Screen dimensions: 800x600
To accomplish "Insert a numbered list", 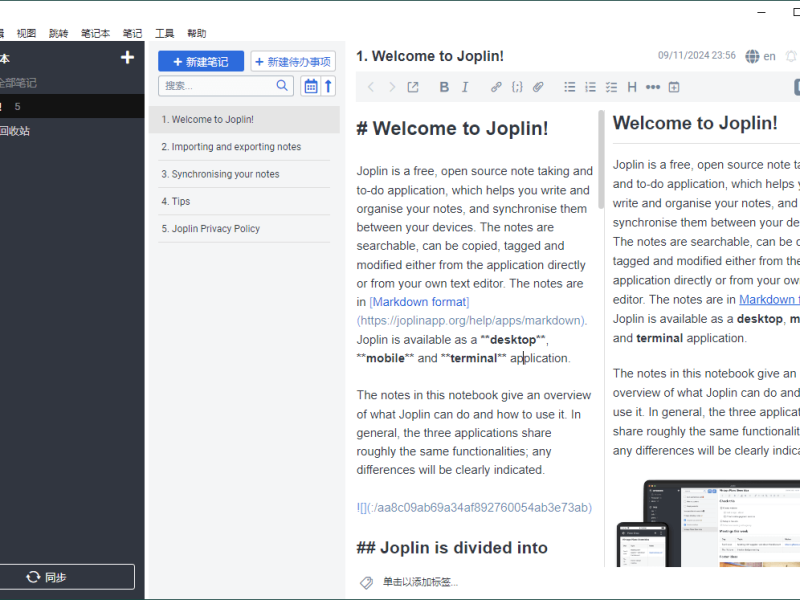I will click(x=590, y=87).
